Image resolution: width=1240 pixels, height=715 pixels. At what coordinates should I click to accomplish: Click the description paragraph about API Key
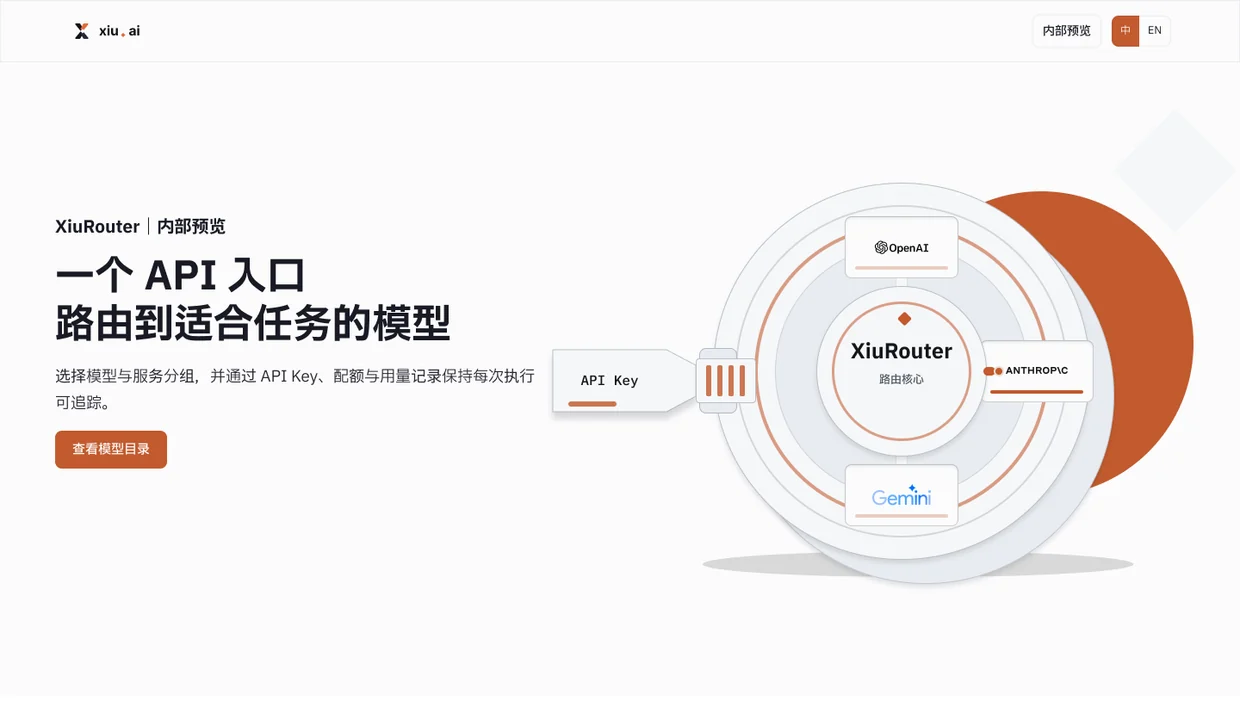[295, 389]
